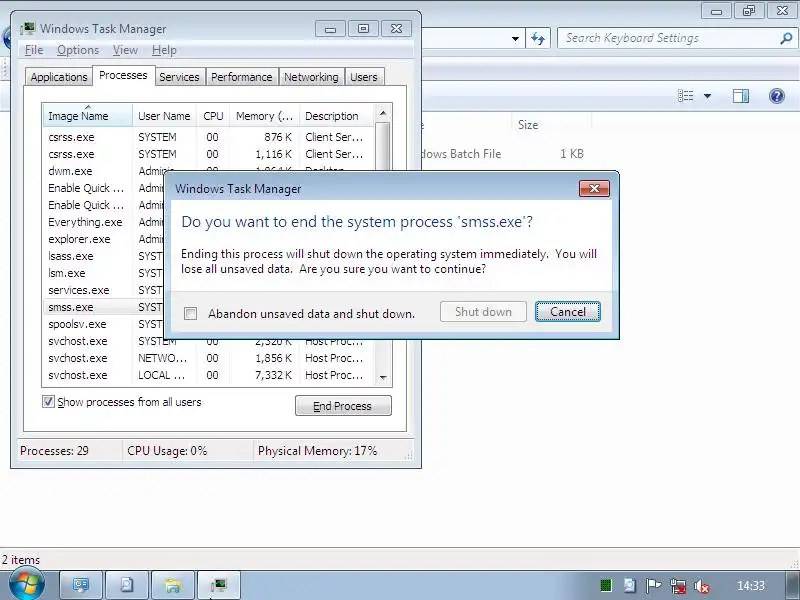
Task: Click the magnifier in Search Keyboard Settings
Action: (x=786, y=38)
